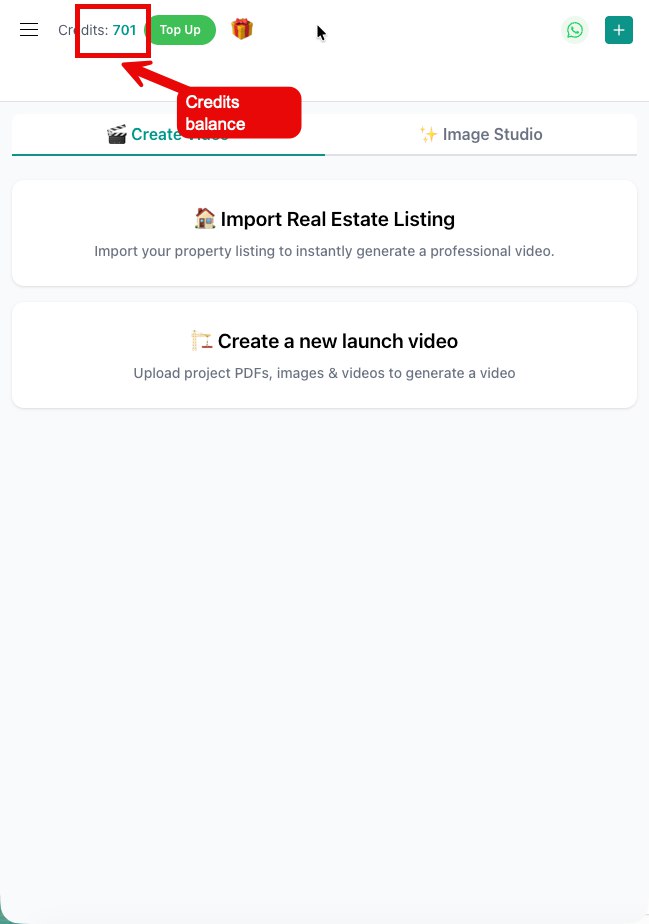Click the Top Up button
The height and width of the screenshot is (924, 649).
[180, 29]
